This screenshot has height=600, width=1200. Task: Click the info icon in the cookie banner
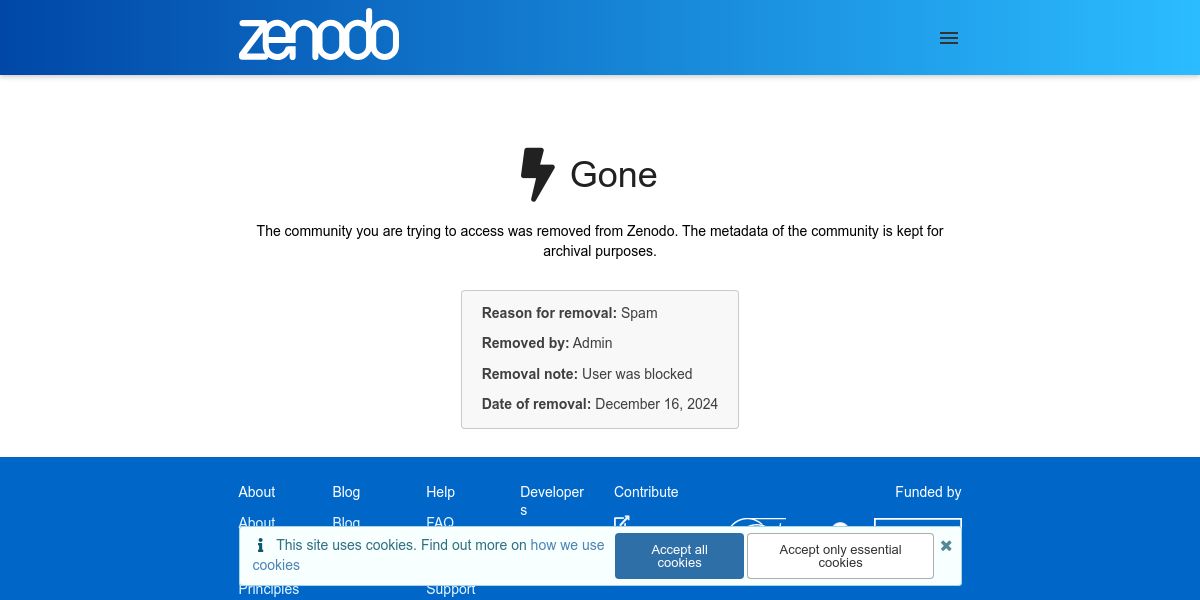click(260, 545)
